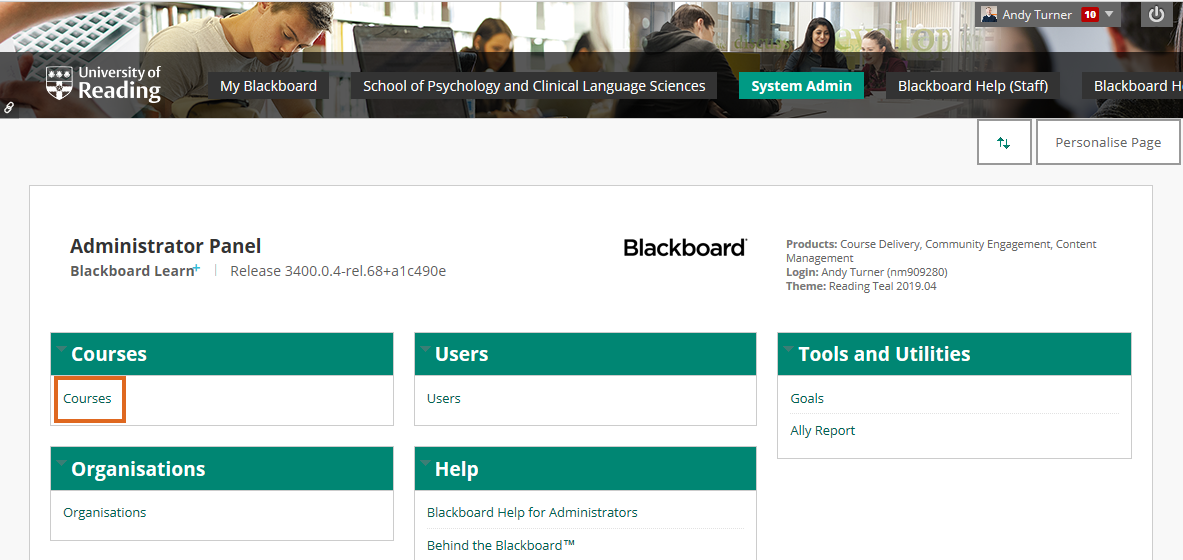This screenshot has width=1183, height=560.
Task: Click the Personalise Page button
Action: (x=1108, y=143)
